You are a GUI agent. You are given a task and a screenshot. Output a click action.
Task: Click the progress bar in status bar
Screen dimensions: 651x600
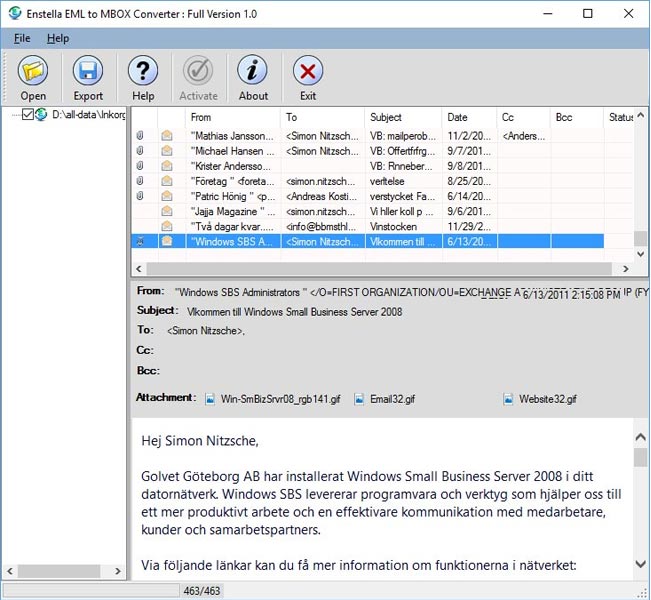[91, 590]
